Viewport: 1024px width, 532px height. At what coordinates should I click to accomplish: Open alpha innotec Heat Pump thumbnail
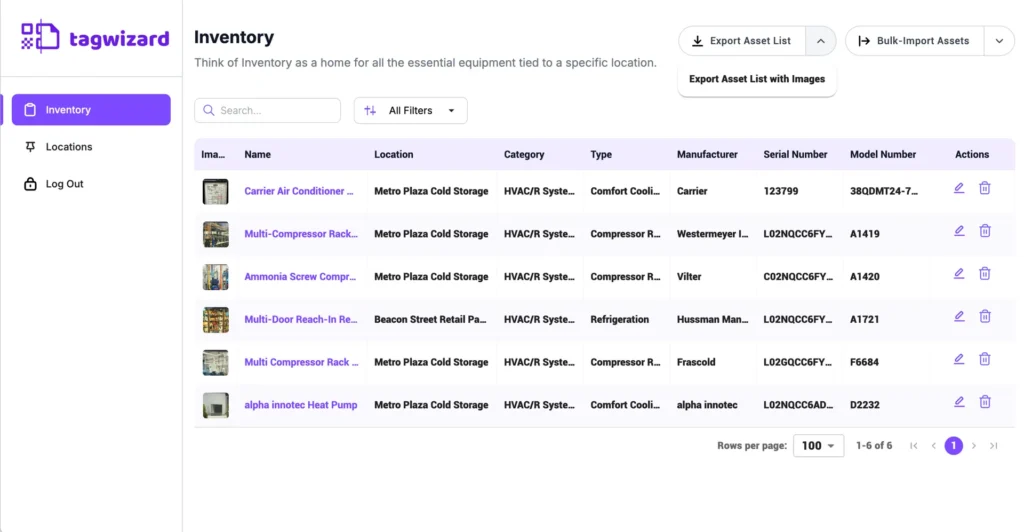coord(216,405)
